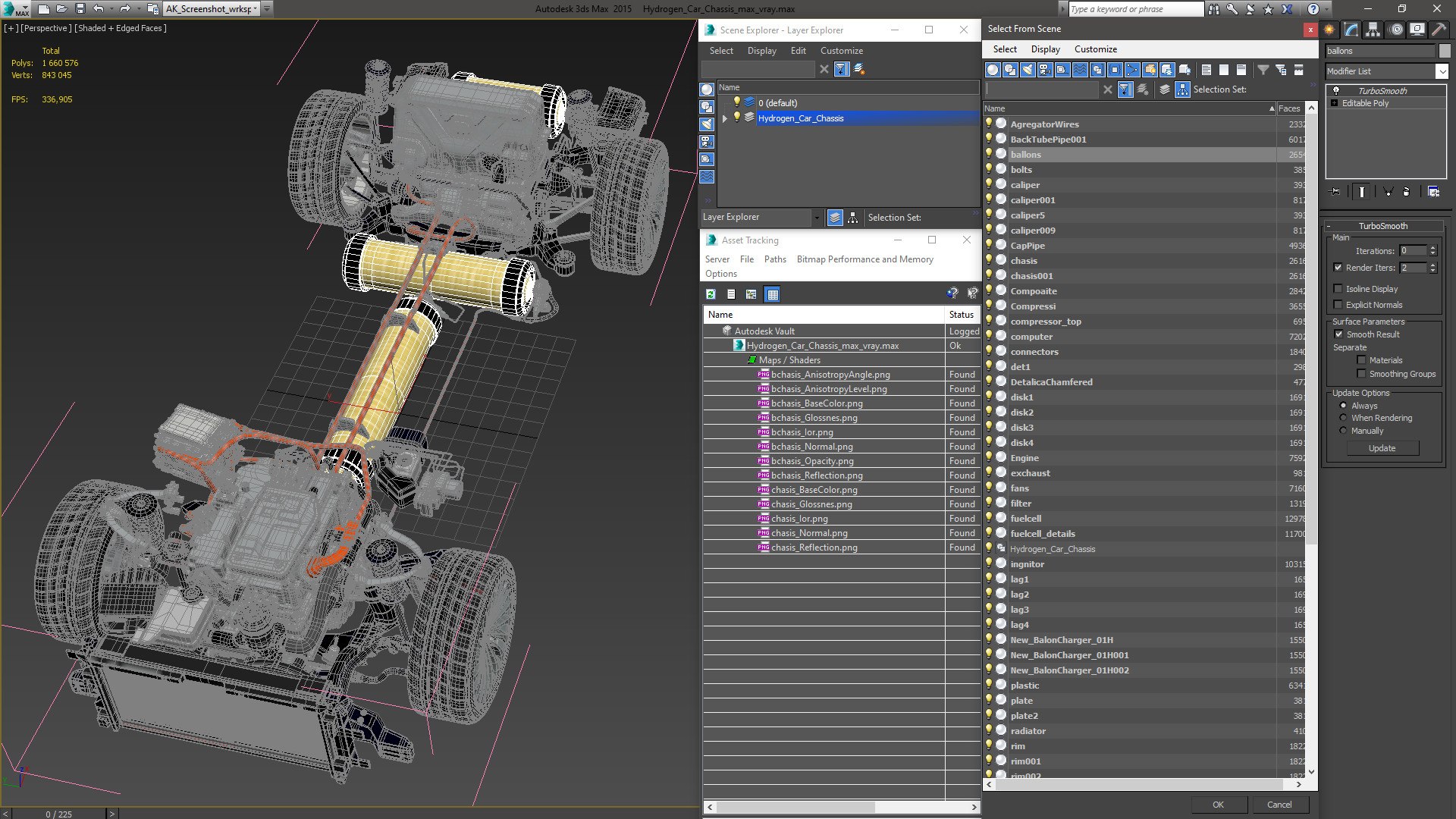Expand the Hydrogen_Car_Chassis layer tree arrow

[724, 118]
